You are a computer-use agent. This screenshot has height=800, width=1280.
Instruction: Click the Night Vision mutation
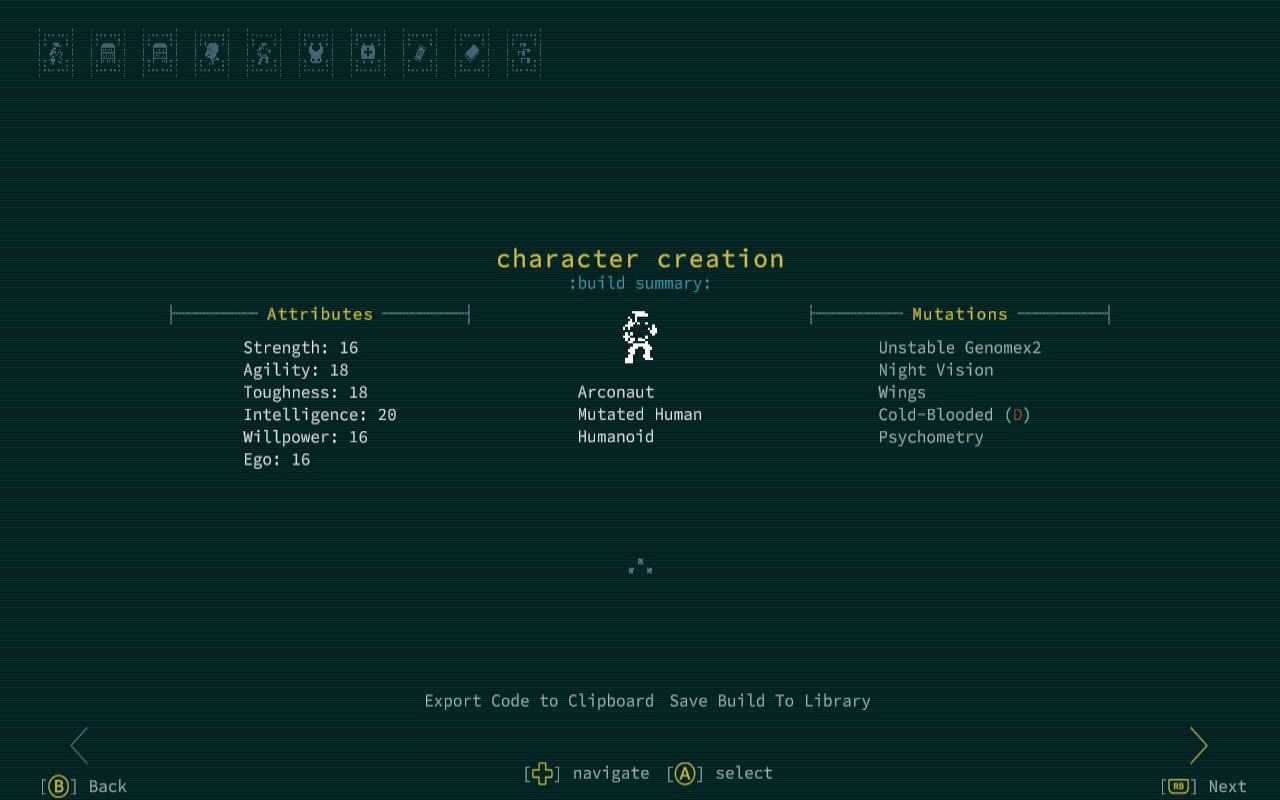click(936, 370)
